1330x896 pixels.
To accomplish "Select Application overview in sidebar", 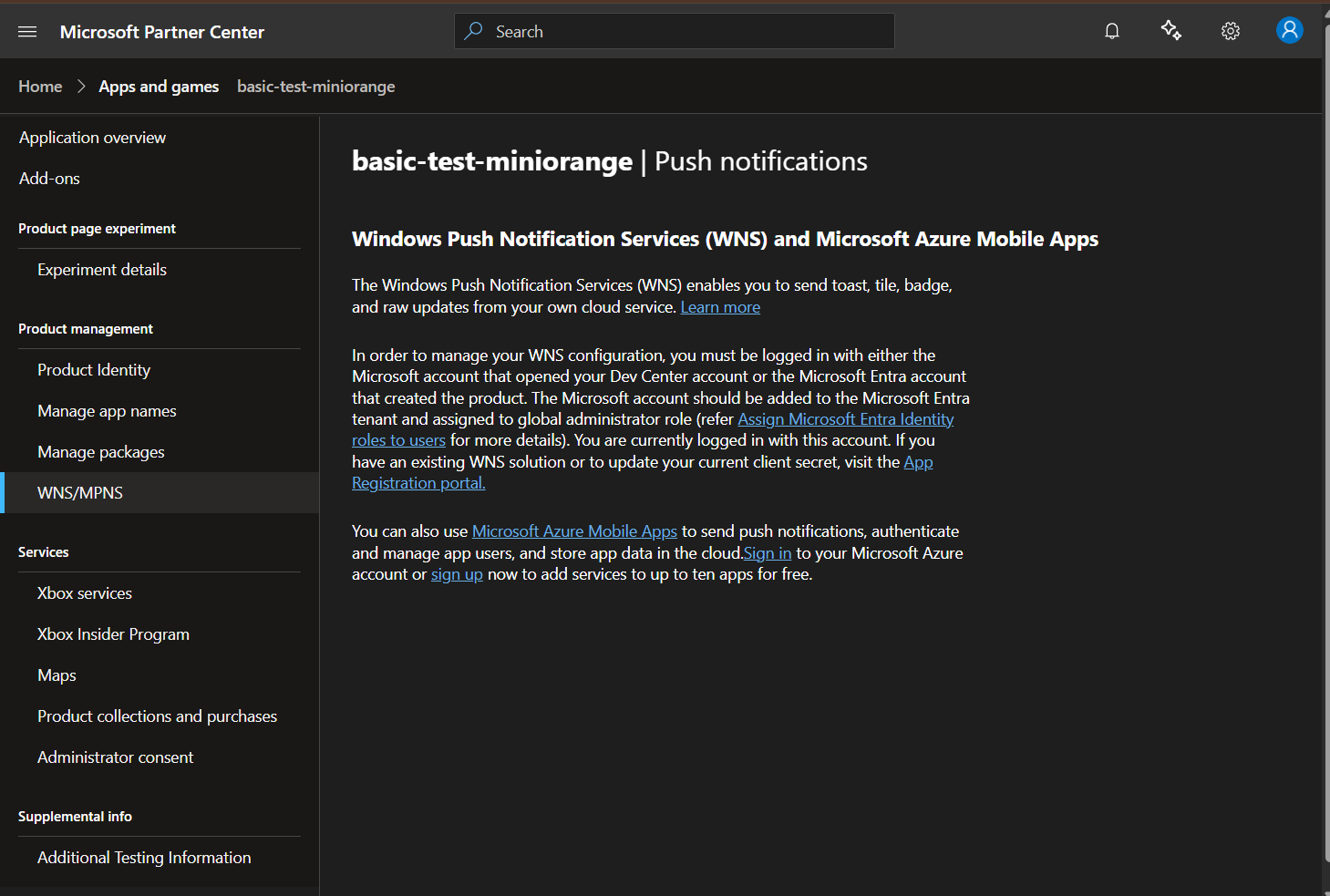I will tap(92, 137).
